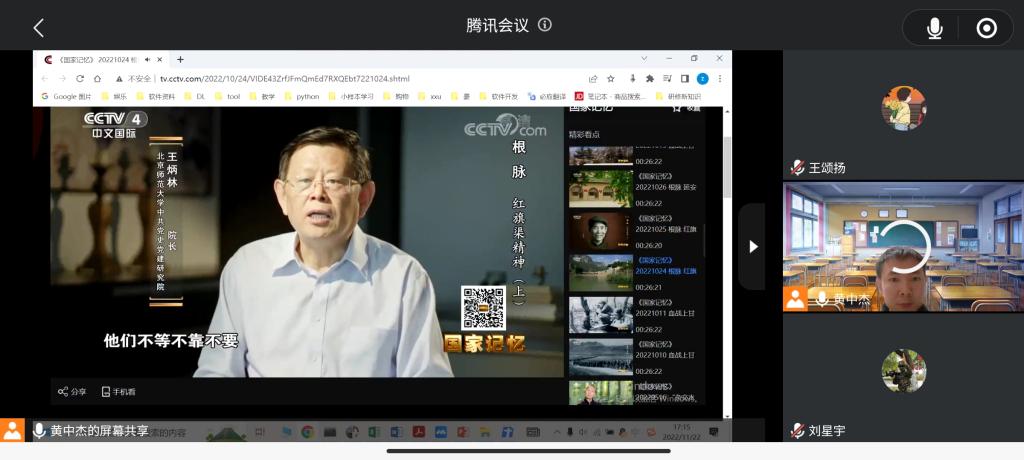This screenshot has height=460, width=1024.
Task: Play the 20221010 血战上甘 episode
Action: [632, 357]
